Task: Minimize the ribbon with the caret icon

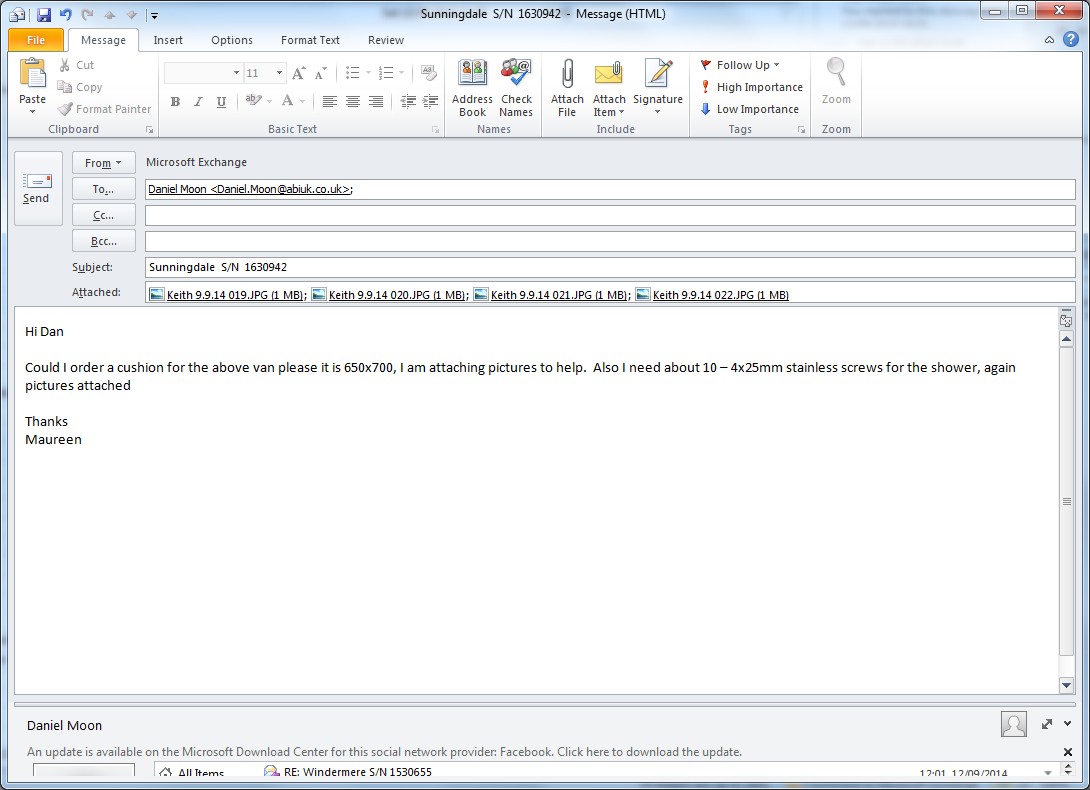Action: point(1049,40)
